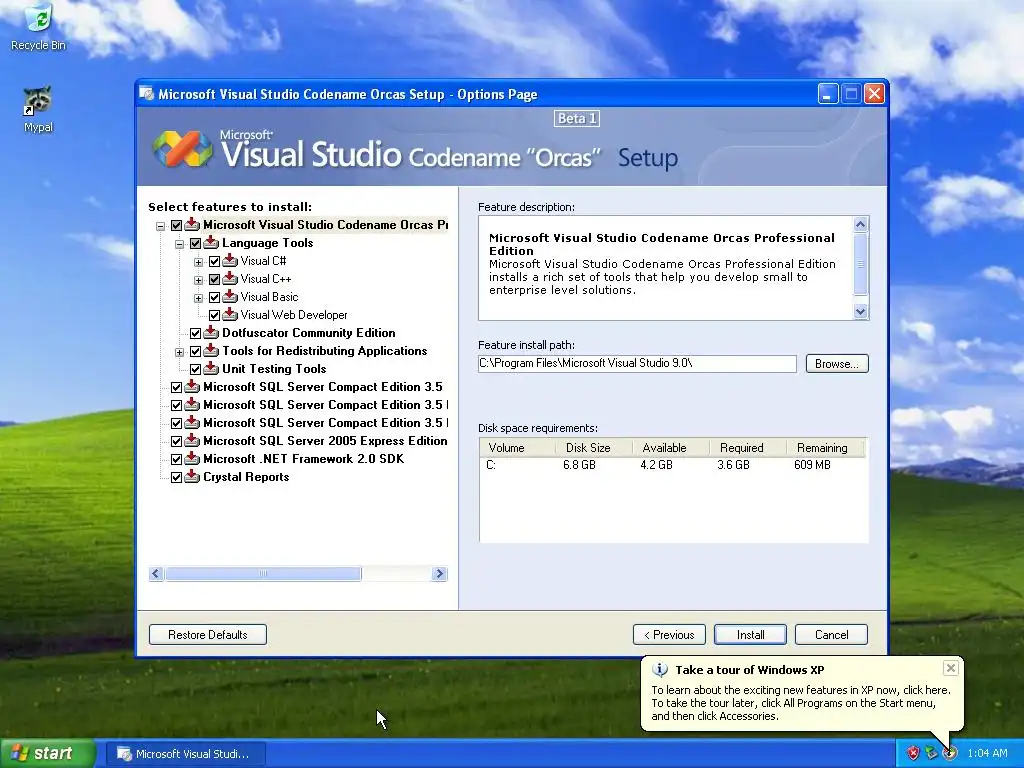This screenshot has height=768, width=1024.
Task: Toggle Tools for Redistributing Applications checkbox
Action: [x=195, y=351]
